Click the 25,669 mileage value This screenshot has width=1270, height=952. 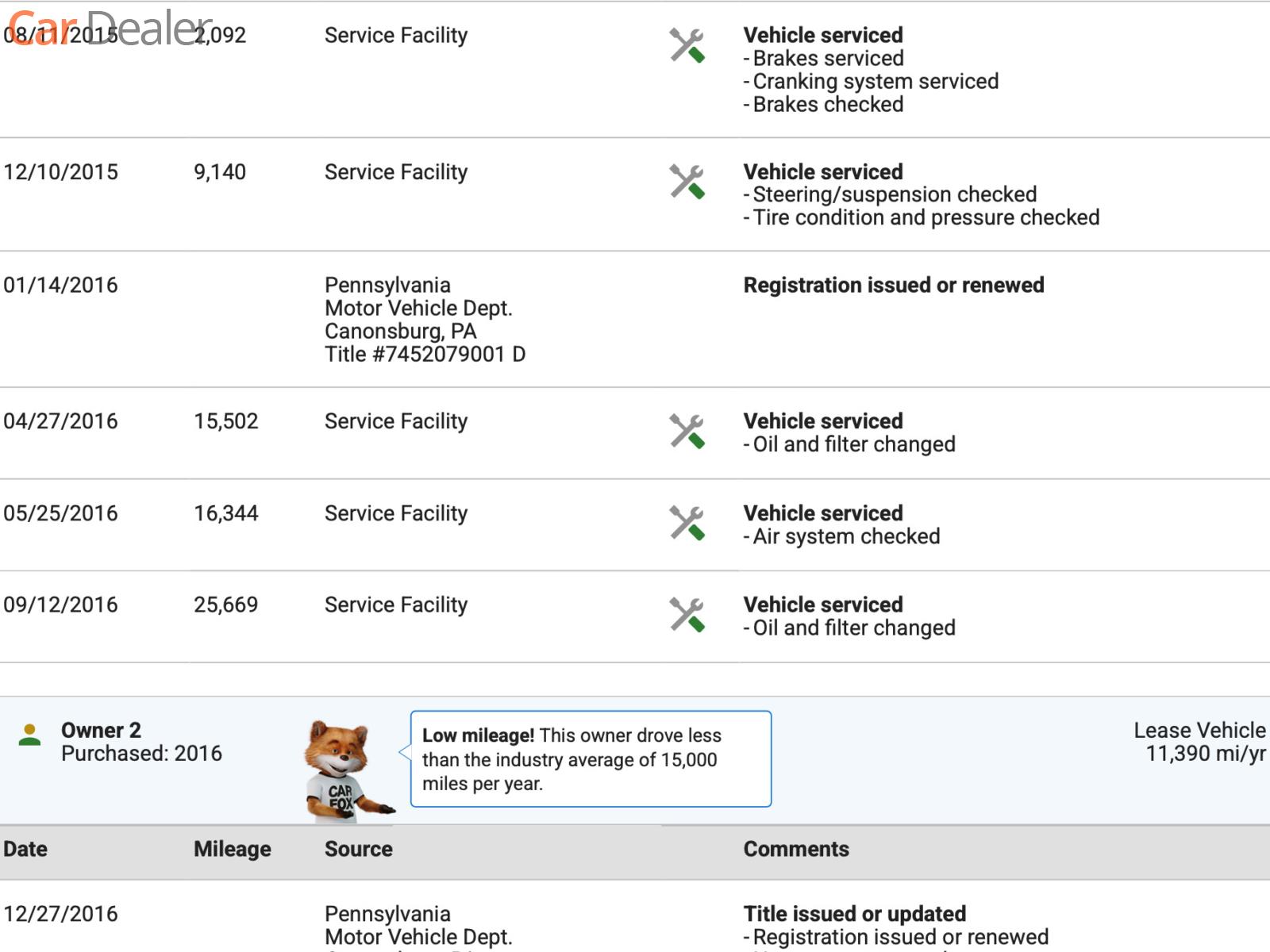(225, 605)
